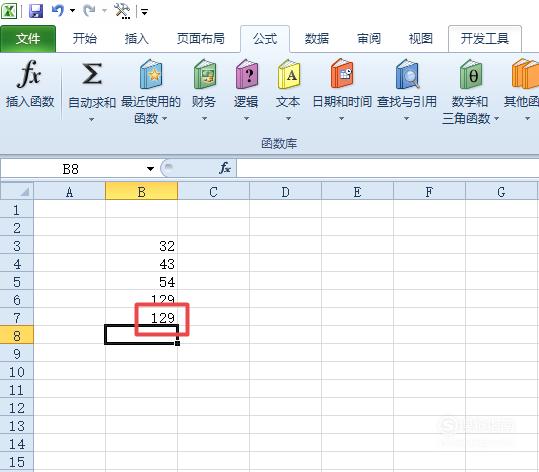Open the 文件 file tab
This screenshot has width=539, height=472.
28,39
